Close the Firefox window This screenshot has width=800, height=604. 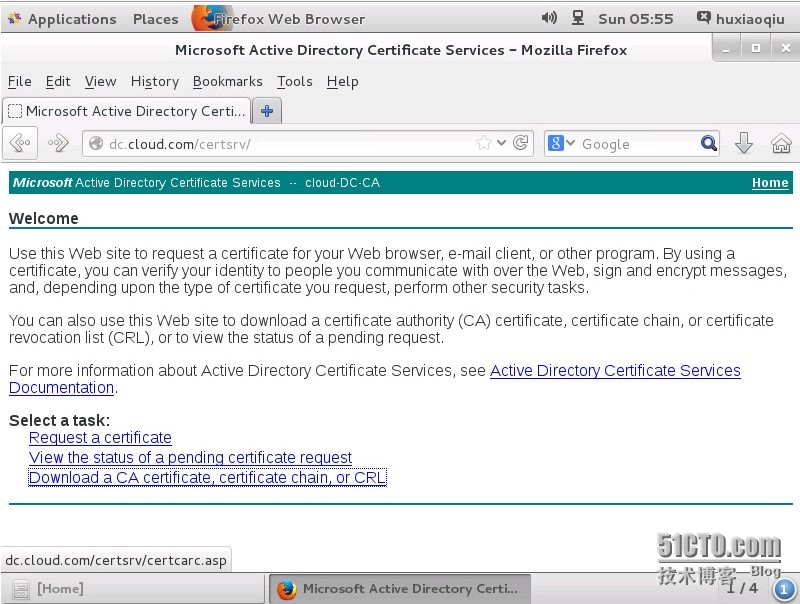[x=786, y=48]
